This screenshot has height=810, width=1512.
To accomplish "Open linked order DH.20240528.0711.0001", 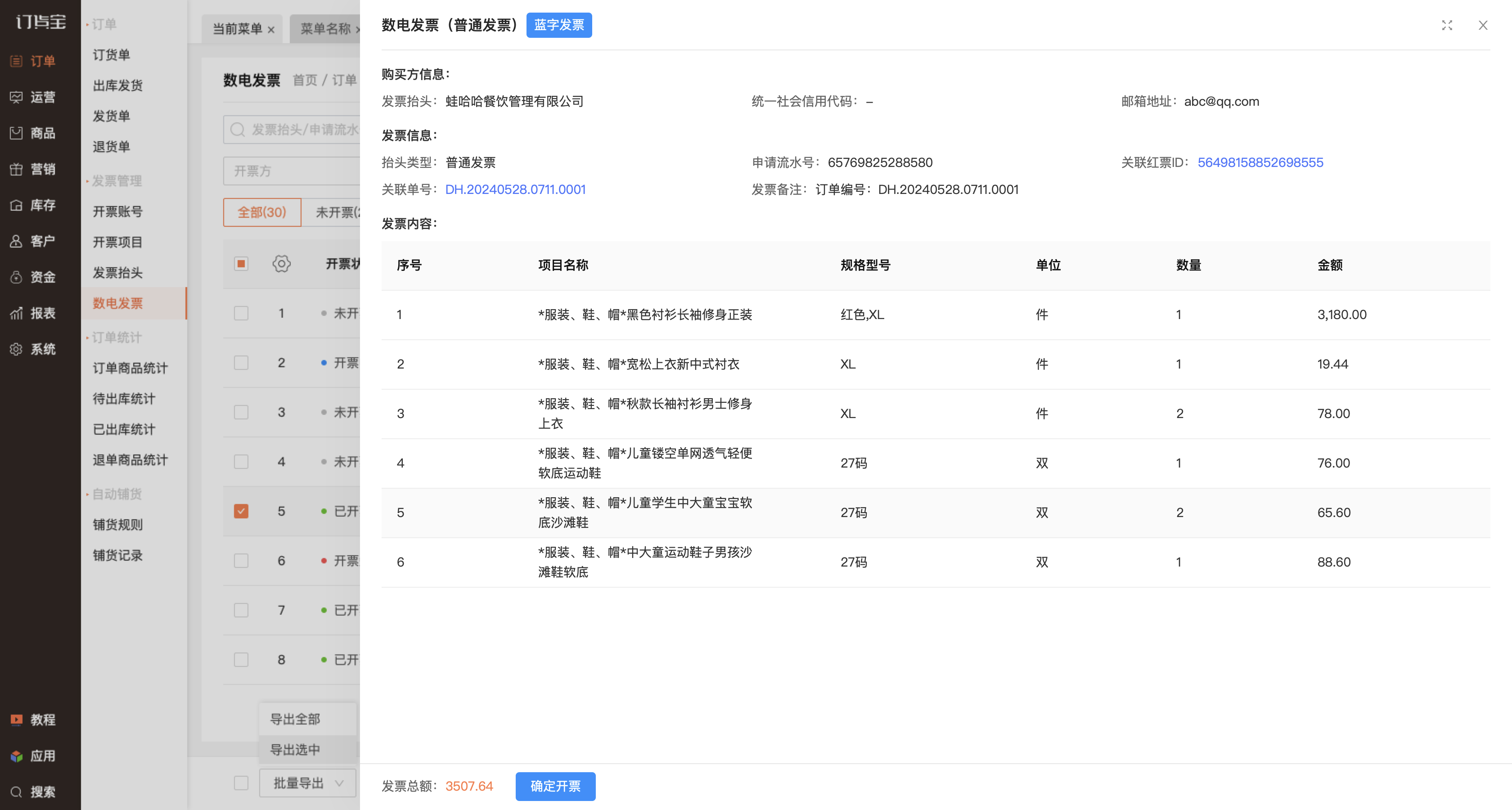I will [515, 189].
